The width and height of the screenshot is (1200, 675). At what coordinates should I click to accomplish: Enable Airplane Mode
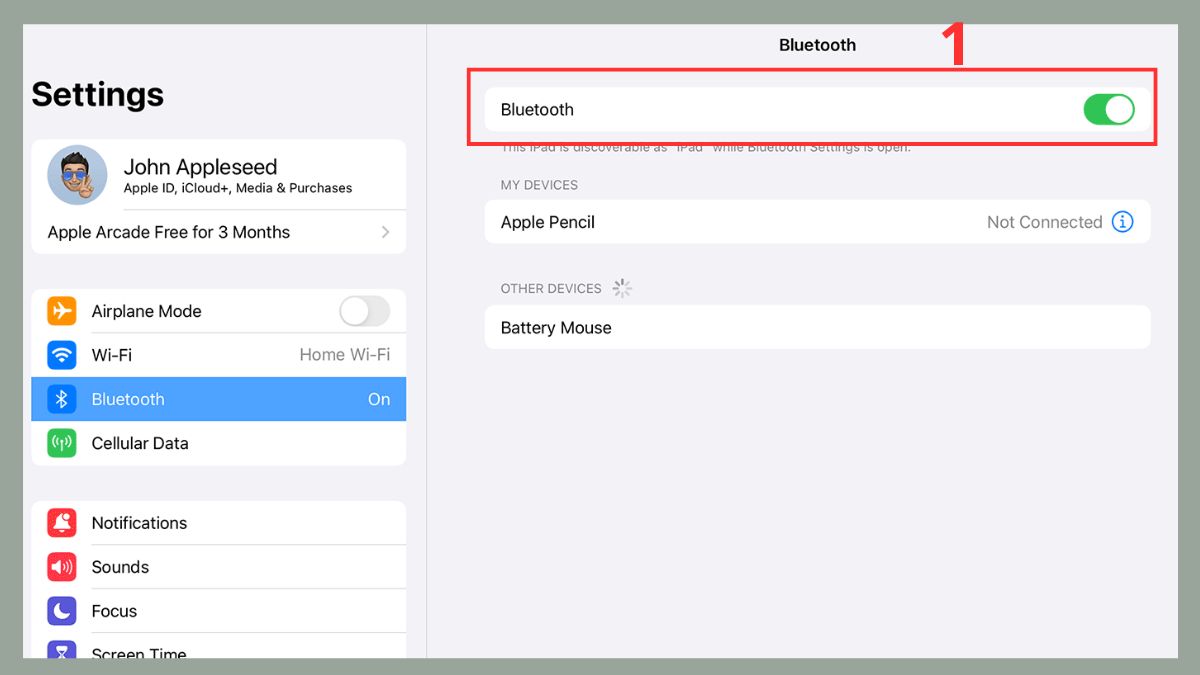(365, 311)
